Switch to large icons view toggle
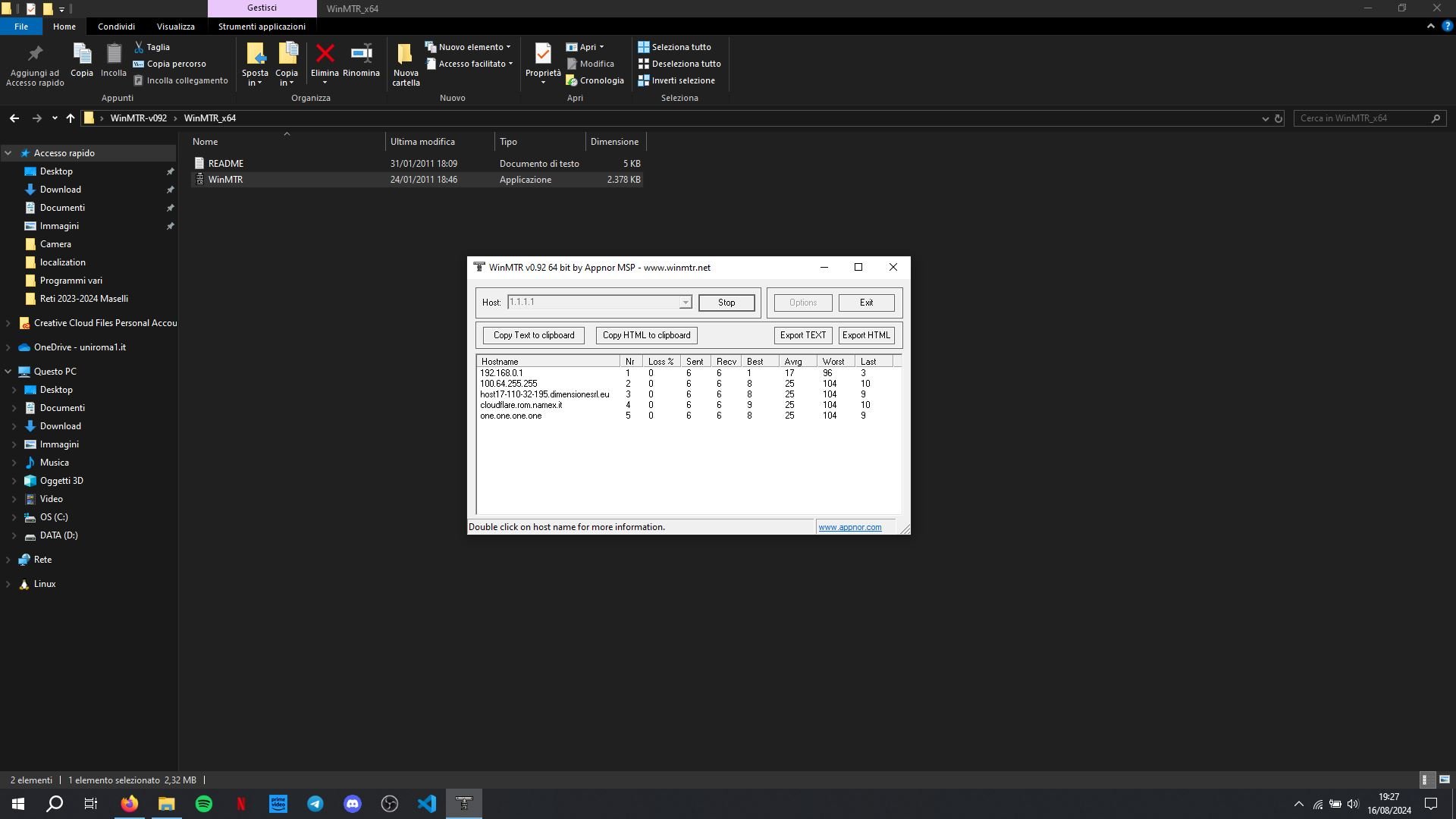Screen dimensions: 1456x819 pyautogui.click(x=1444, y=780)
